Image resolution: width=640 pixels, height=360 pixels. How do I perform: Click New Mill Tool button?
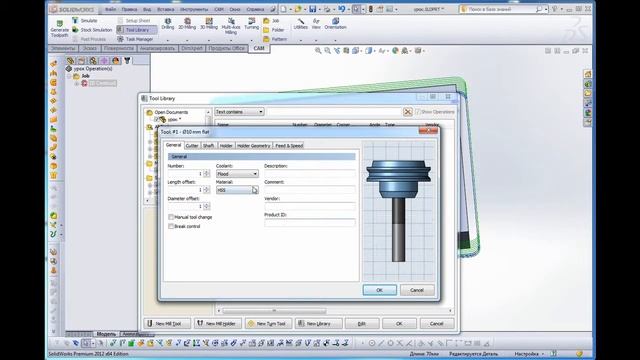pyautogui.click(x=167, y=323)
